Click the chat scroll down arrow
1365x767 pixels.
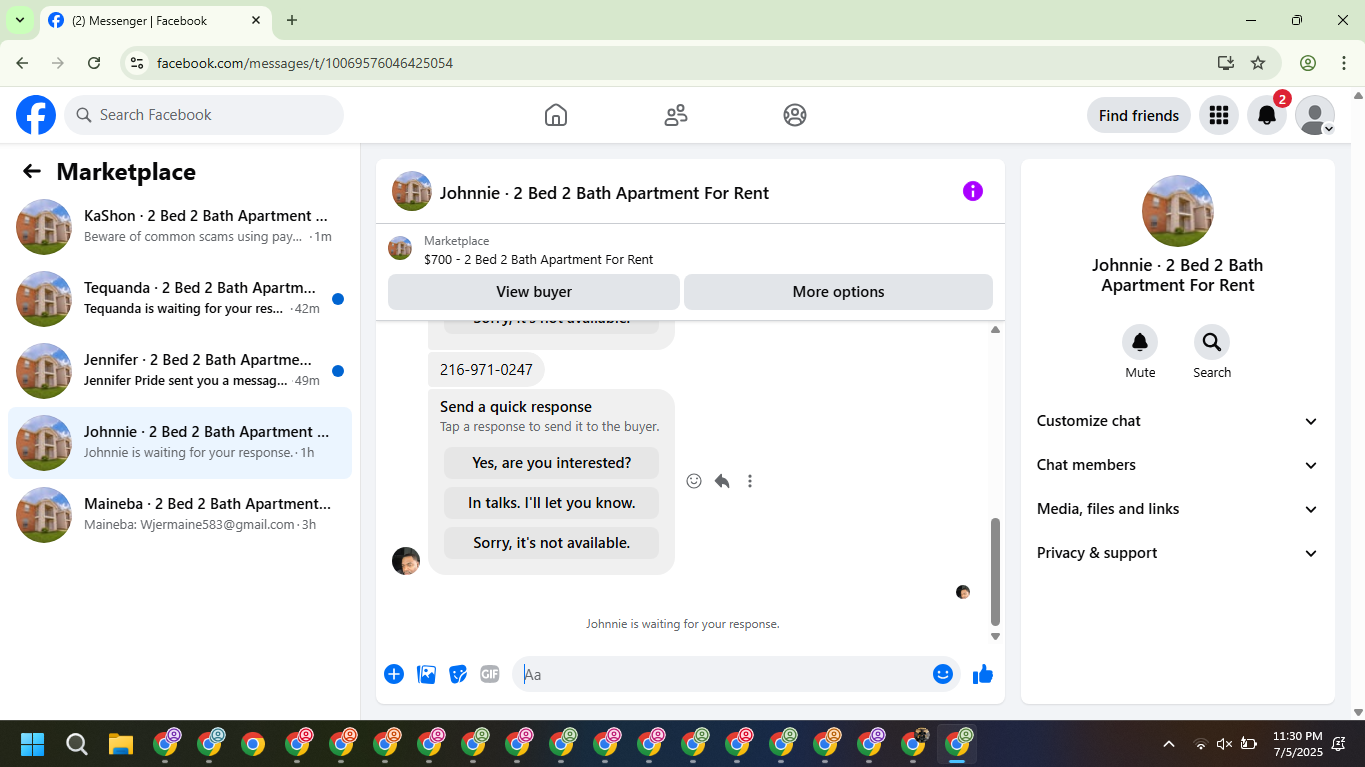(x=995, y=636)
